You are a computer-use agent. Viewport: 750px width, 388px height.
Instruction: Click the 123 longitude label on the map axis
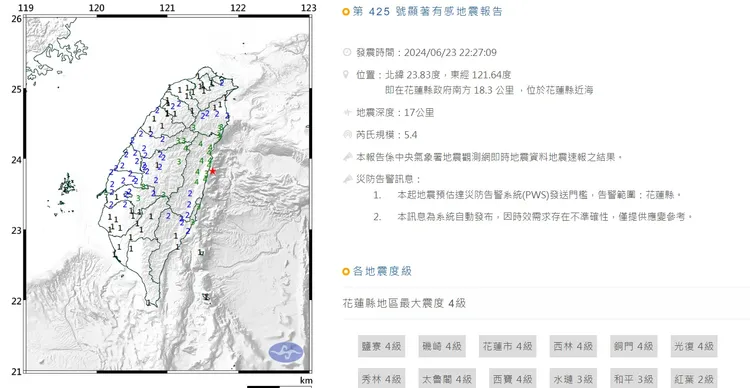(x=309, y=8)
